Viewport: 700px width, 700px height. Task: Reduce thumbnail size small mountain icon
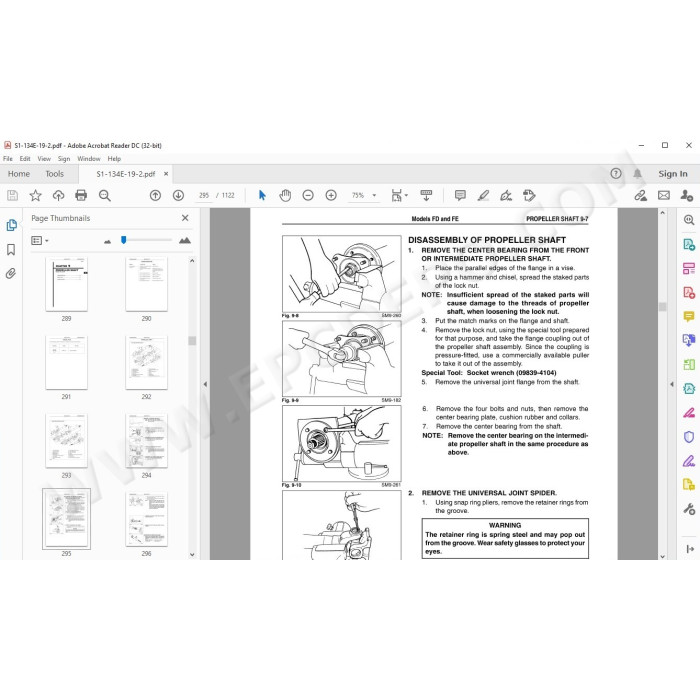click(107, 241)
